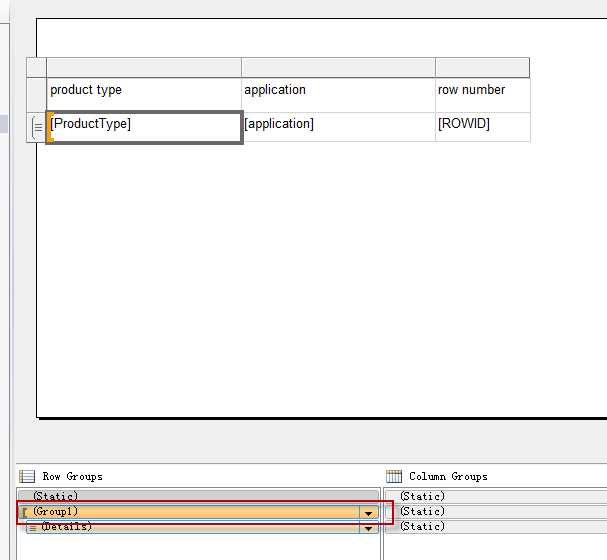This screenshot has width=607, height=560.
Task: Select the column handle above application
Action: (x=339, y=68)
